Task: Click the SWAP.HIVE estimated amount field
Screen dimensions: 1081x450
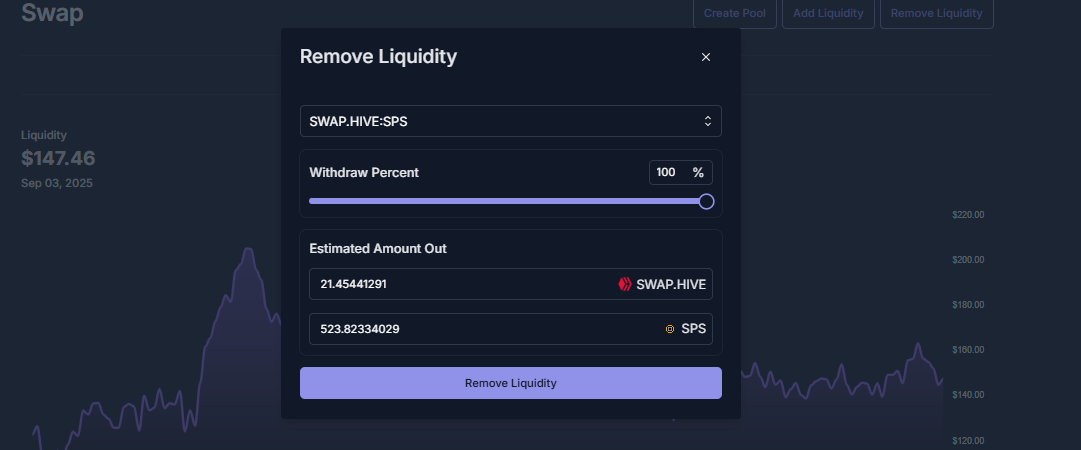Action: [x=510, y=284]
